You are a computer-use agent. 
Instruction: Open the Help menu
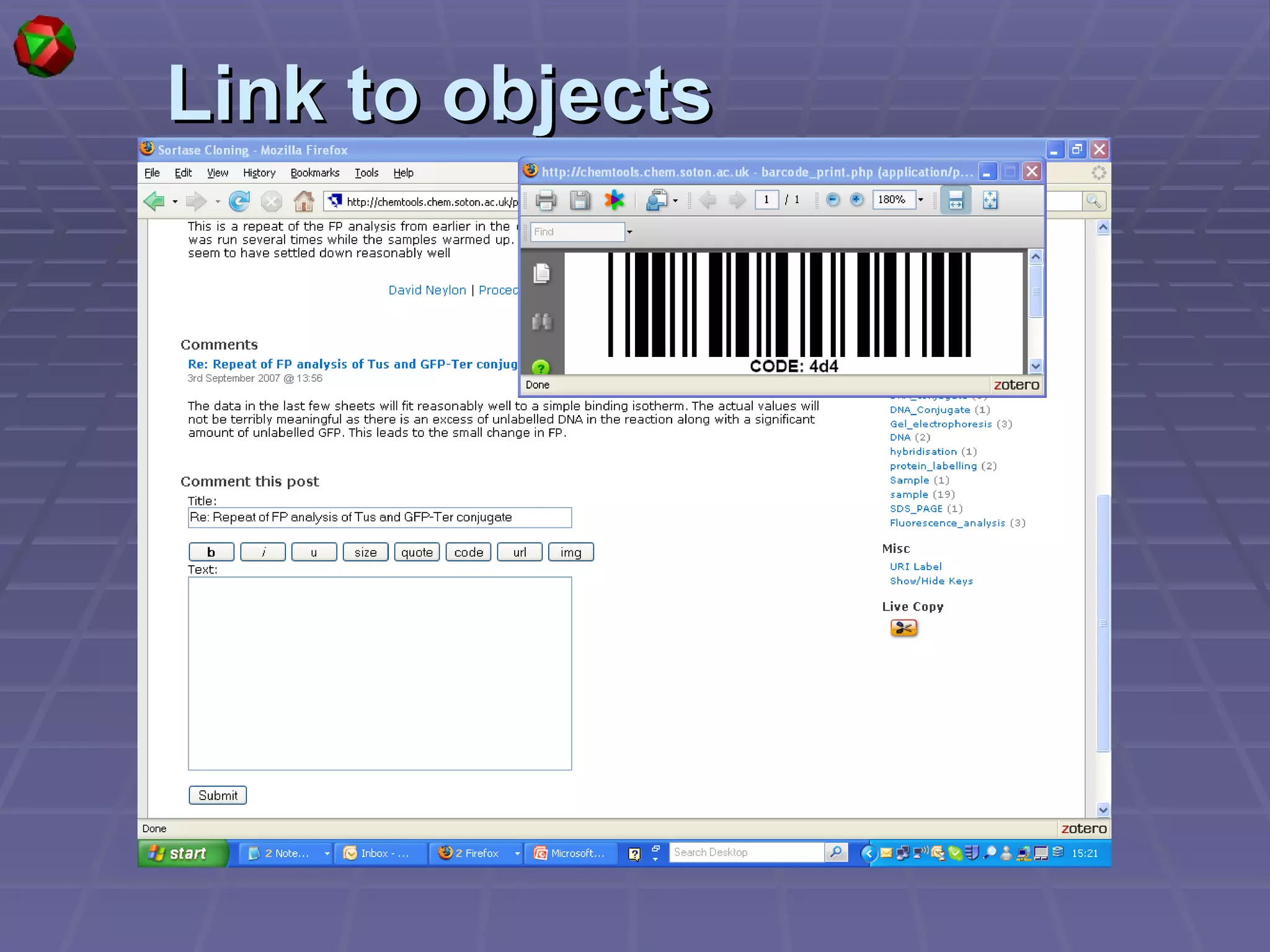click(x=403, y=173)
